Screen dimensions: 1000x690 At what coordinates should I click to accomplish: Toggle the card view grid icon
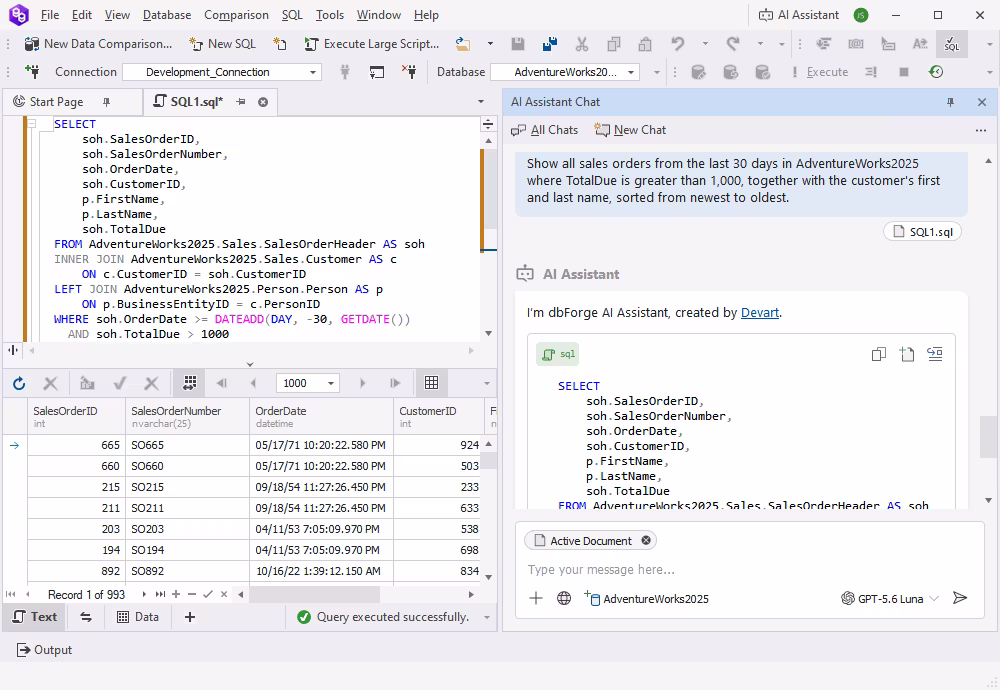[189, 383]
